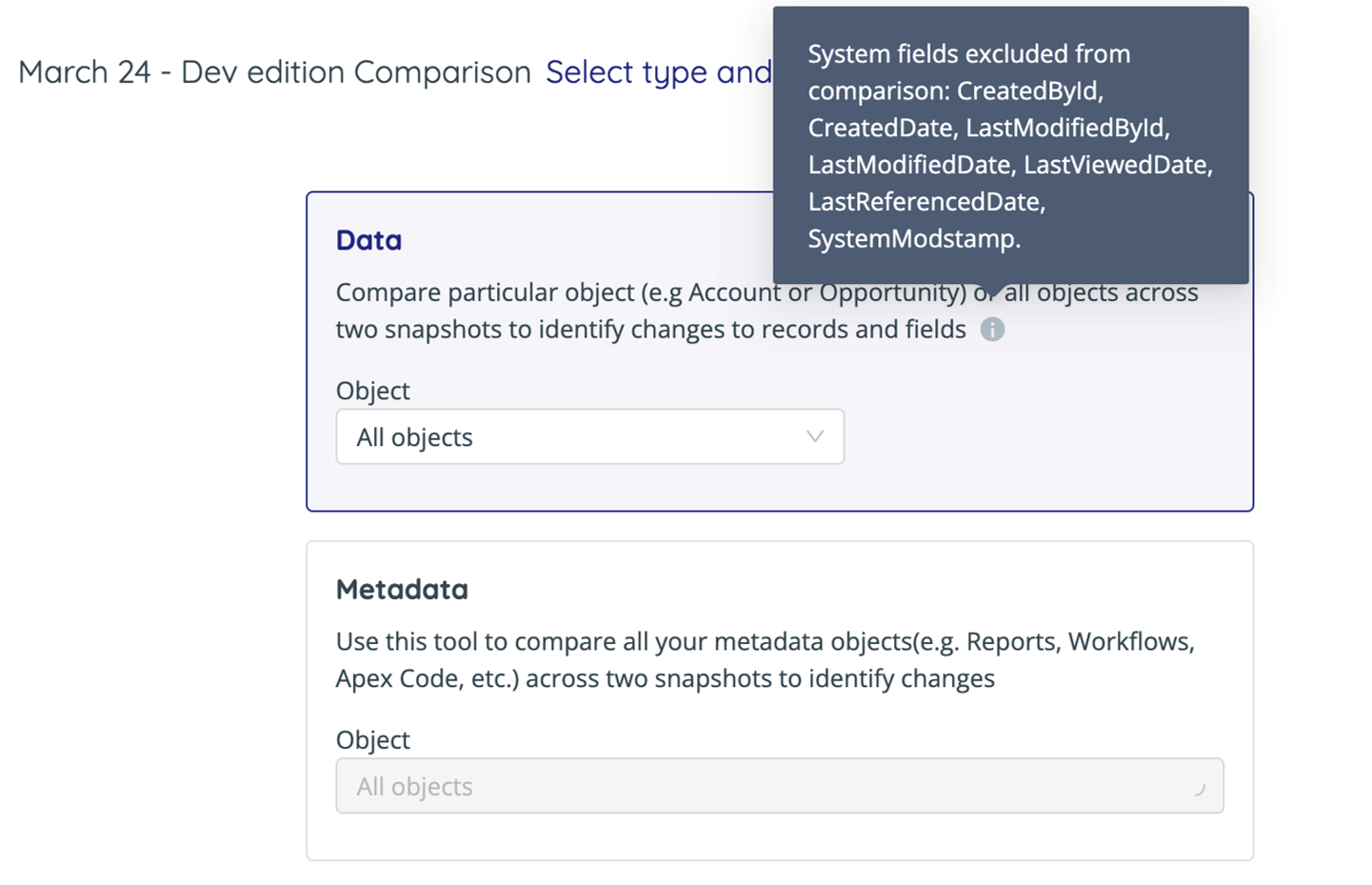Screen dimensions: 1372x885
Task: Click the Use this tool to compare description
Action: click(x=765, y=660)
